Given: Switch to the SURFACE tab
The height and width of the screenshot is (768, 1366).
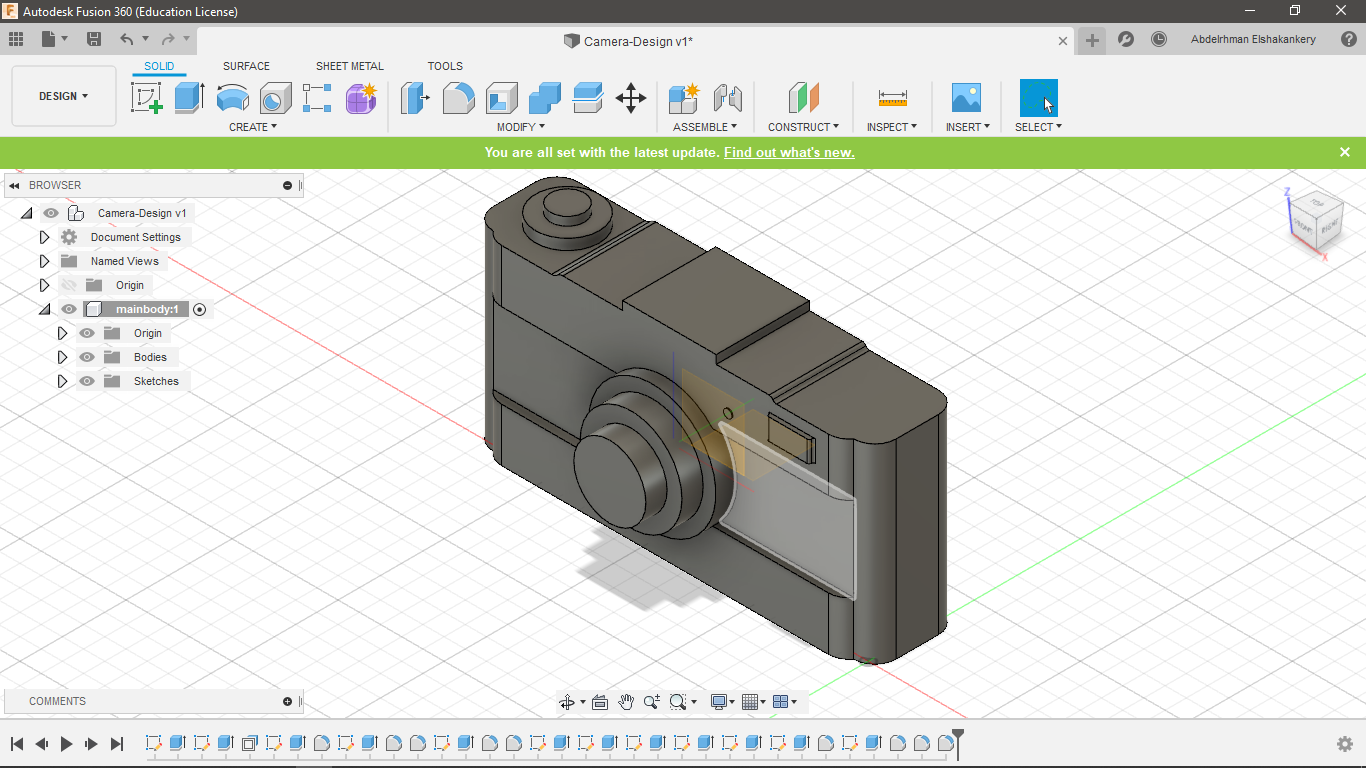Looking at the screenshot, I should click(246, 66).
